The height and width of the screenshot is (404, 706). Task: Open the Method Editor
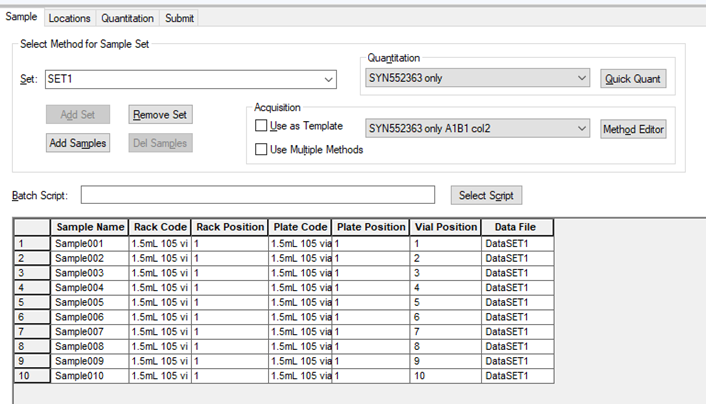coord(633,129)
